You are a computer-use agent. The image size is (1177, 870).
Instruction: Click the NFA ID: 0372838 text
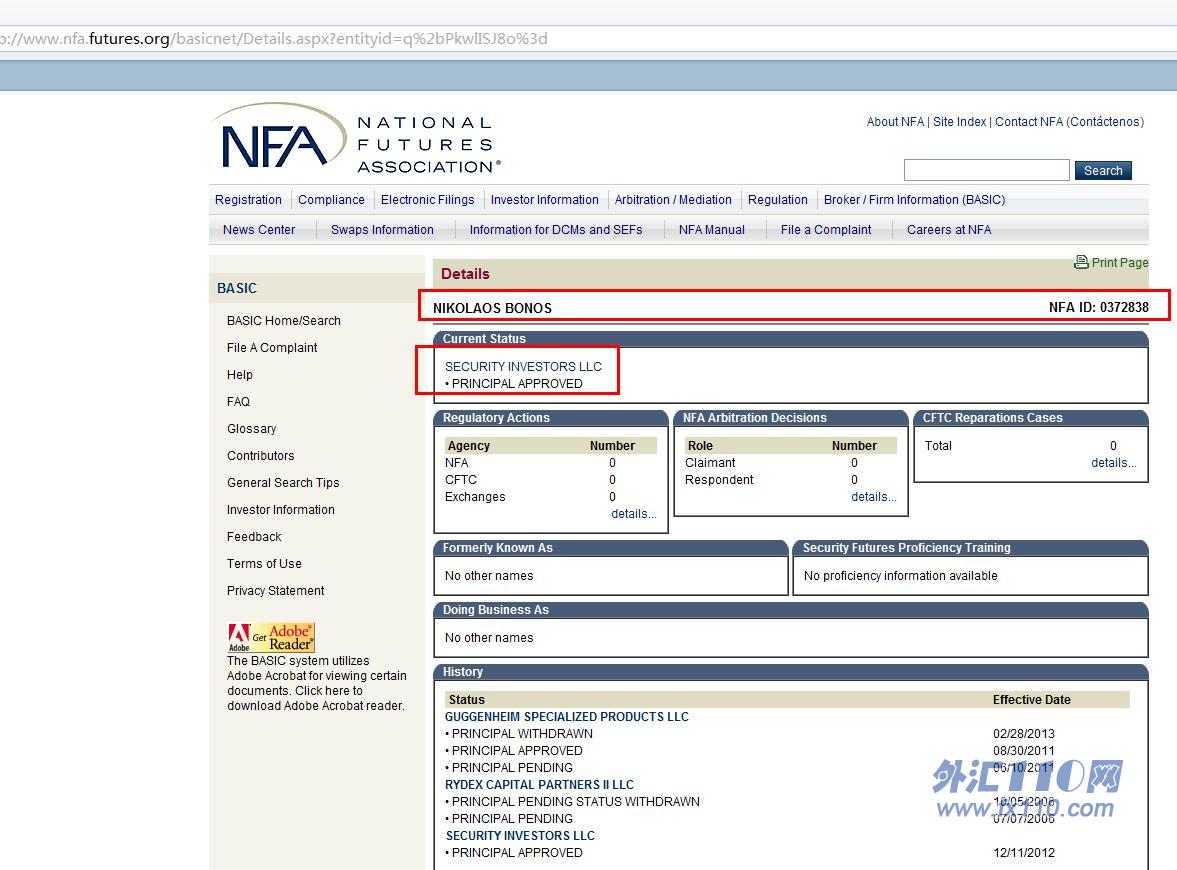1098,307
